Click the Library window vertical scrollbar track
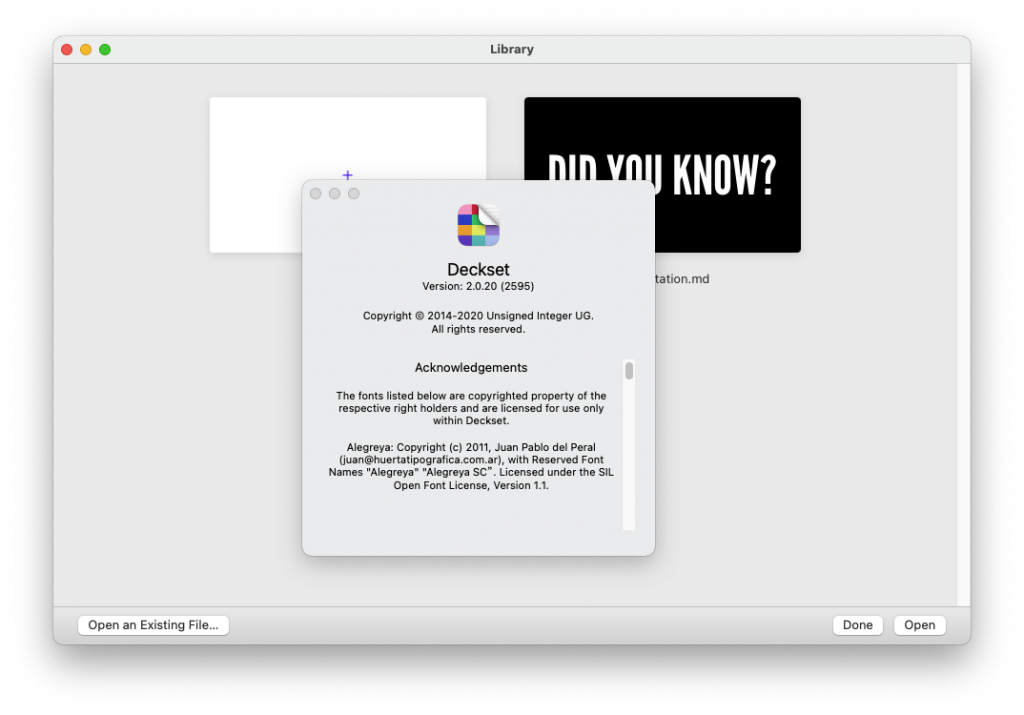Viewport: 1024px width, 715px height. [x=964, y=334]
